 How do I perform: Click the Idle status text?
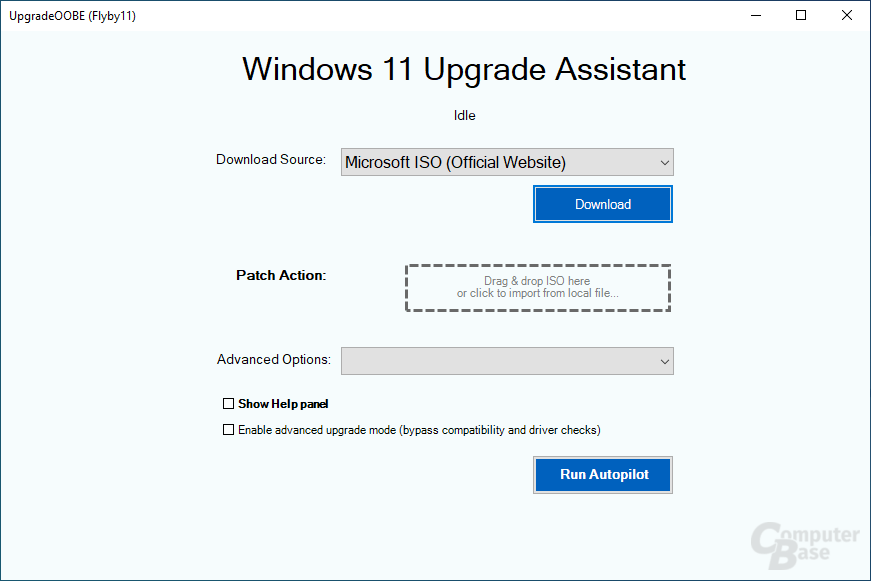[464, 115]
